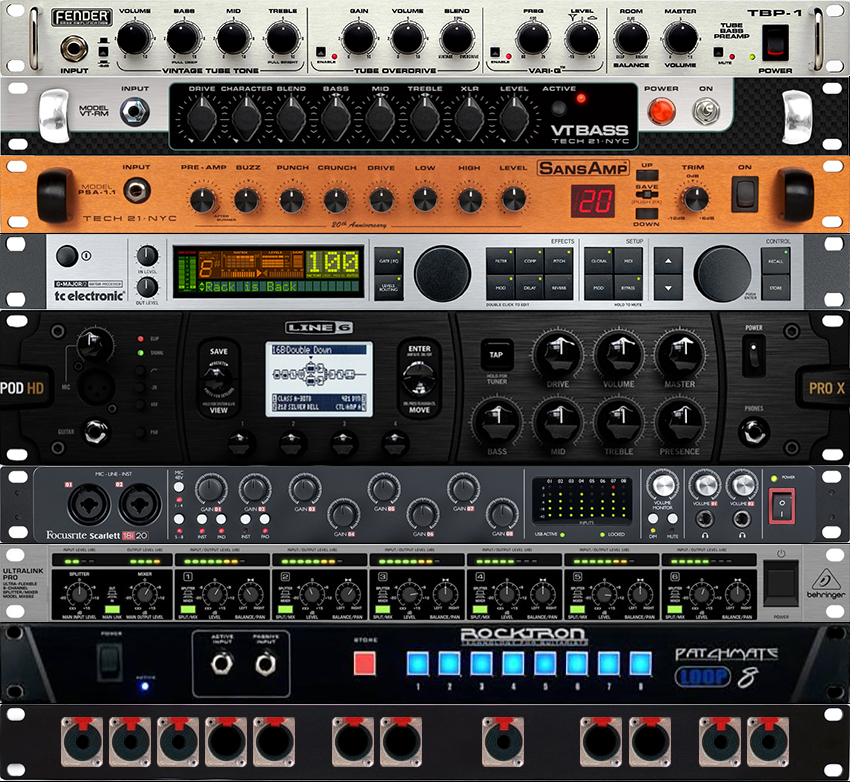Click the Focusrite headphone jack under Volume 01
Image resolution: width=850 pixels, height=782 pixels.
(705, 519)
